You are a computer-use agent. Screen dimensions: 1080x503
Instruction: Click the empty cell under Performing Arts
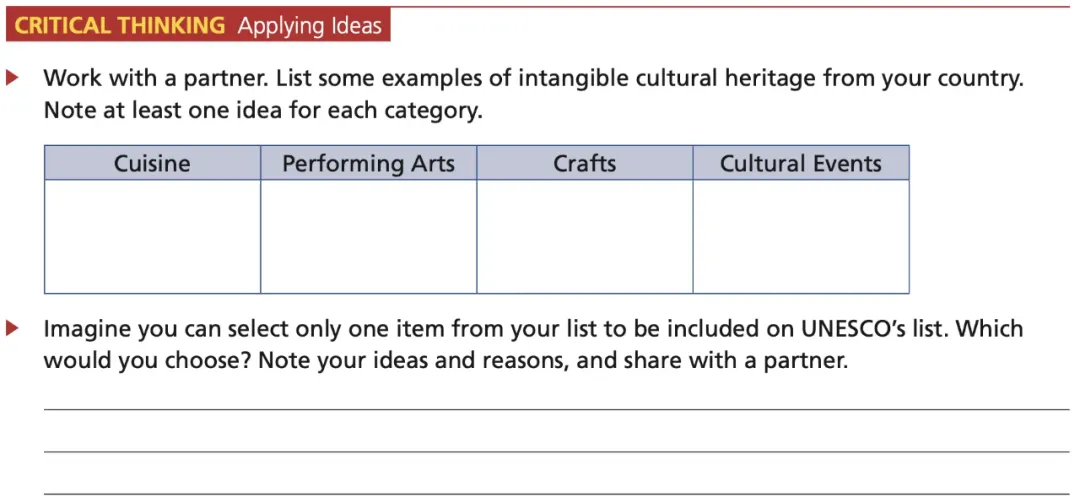click(368, 236)
